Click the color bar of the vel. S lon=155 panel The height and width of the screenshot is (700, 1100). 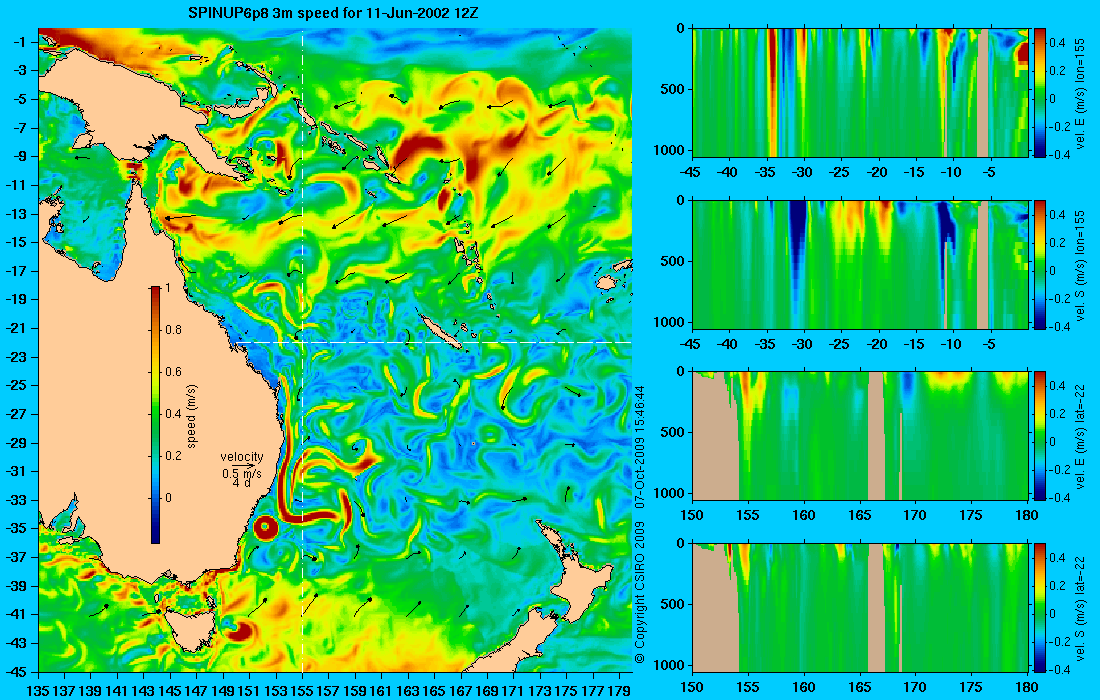click(x=1039, y=264)
